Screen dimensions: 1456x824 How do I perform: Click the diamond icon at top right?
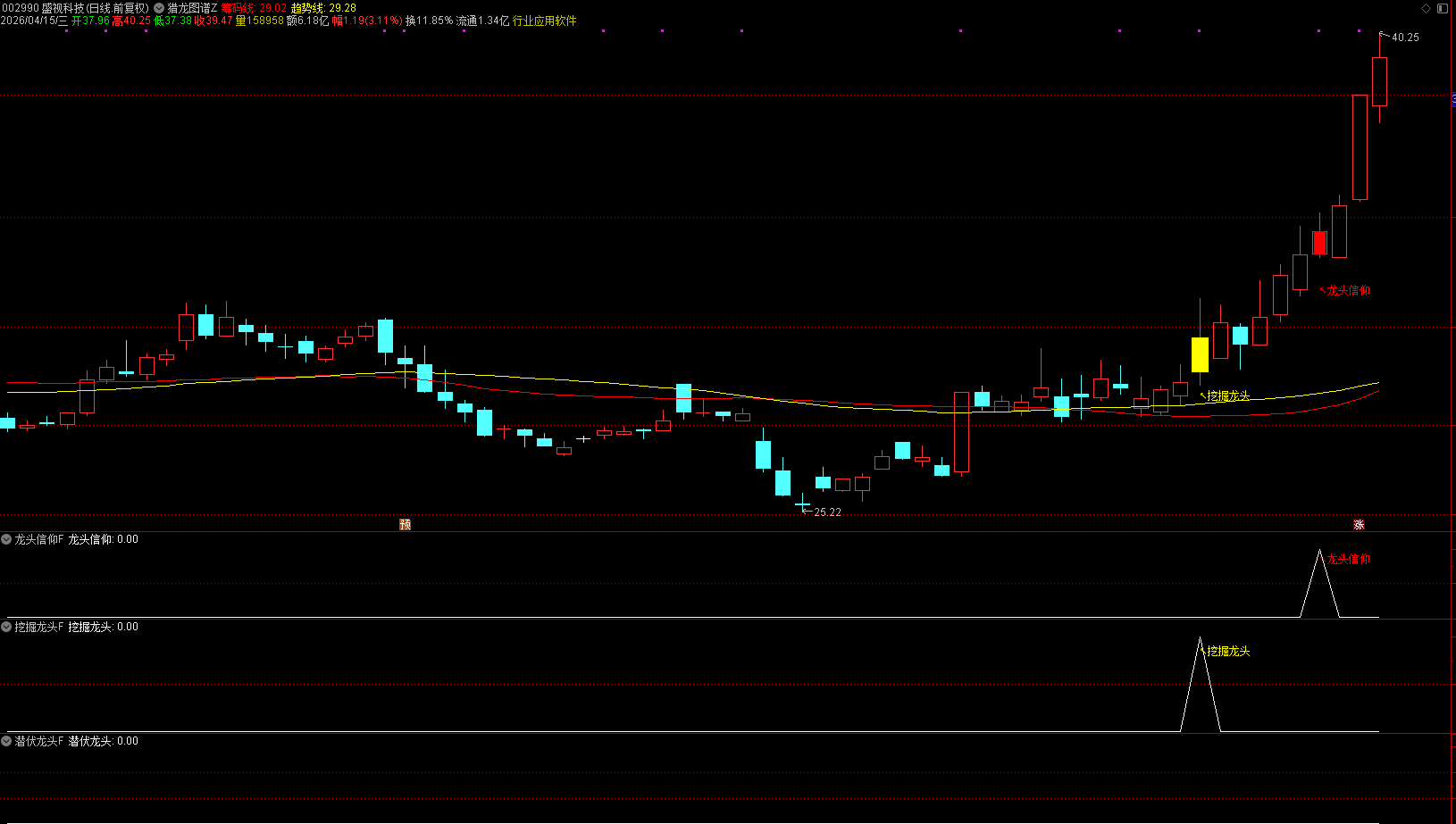(x=1426, y=8)
